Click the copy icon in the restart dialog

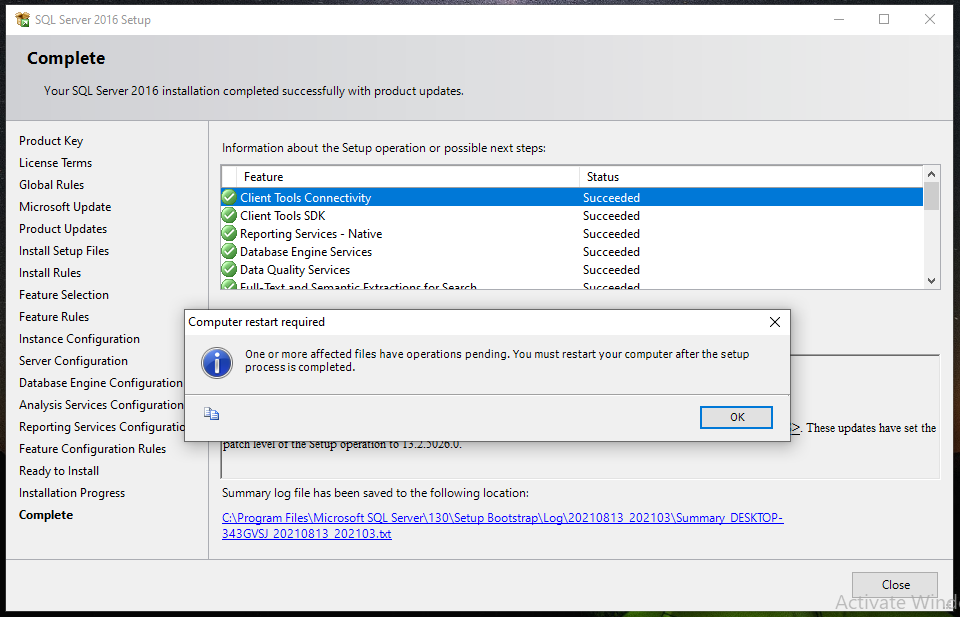[x=211, y=414]
